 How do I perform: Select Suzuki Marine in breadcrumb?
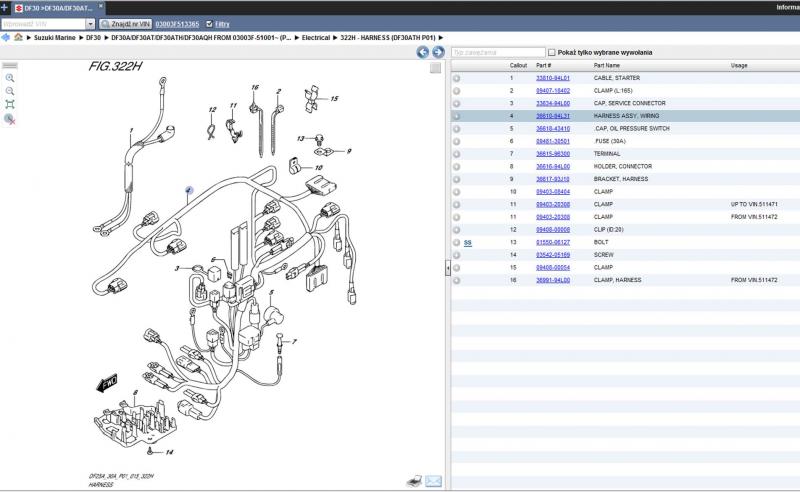coord(54,37)
